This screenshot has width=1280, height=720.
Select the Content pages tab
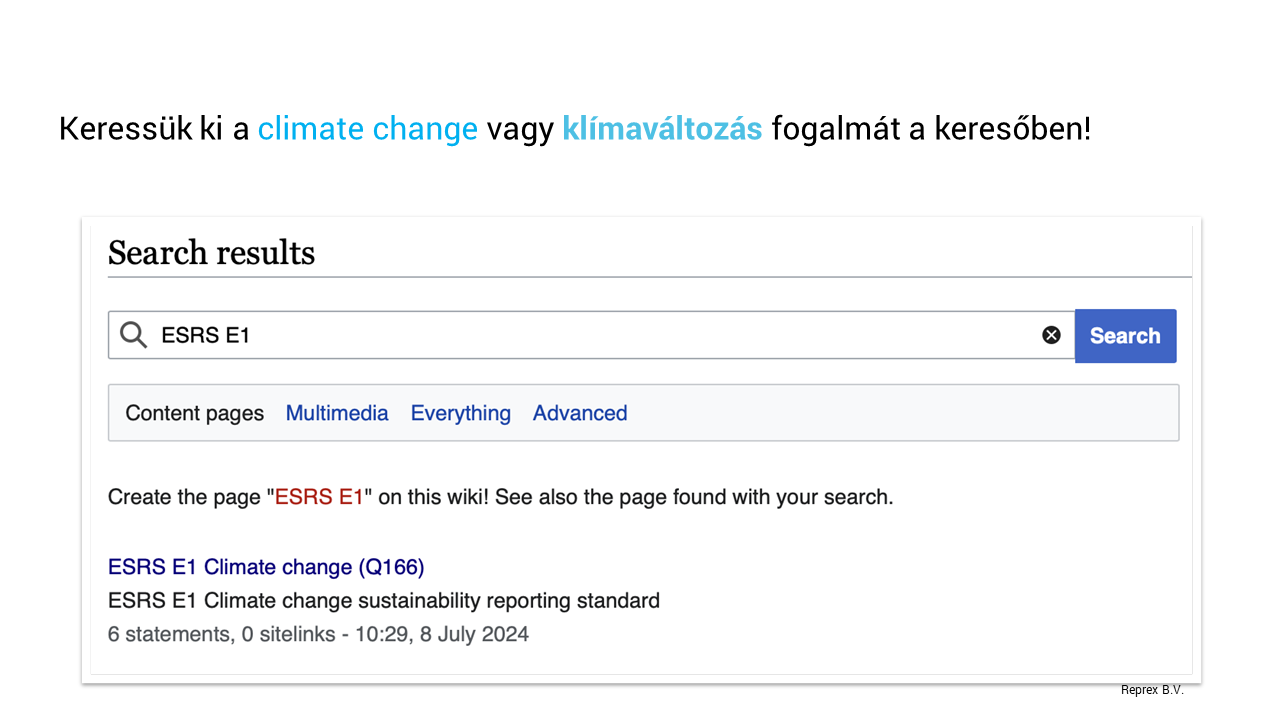tap(194, 413)
